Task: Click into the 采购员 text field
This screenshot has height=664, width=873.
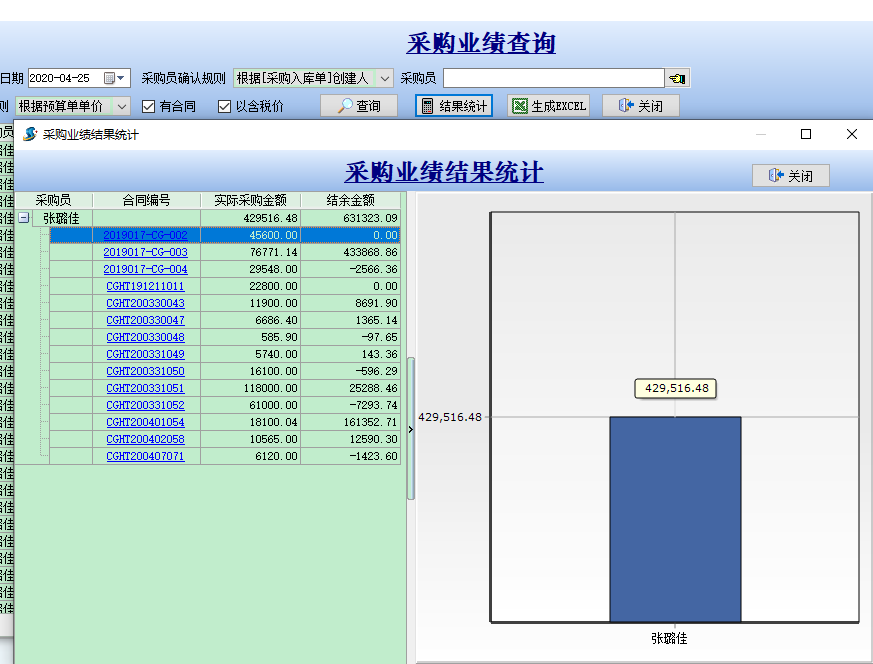Action: point(553,78)
